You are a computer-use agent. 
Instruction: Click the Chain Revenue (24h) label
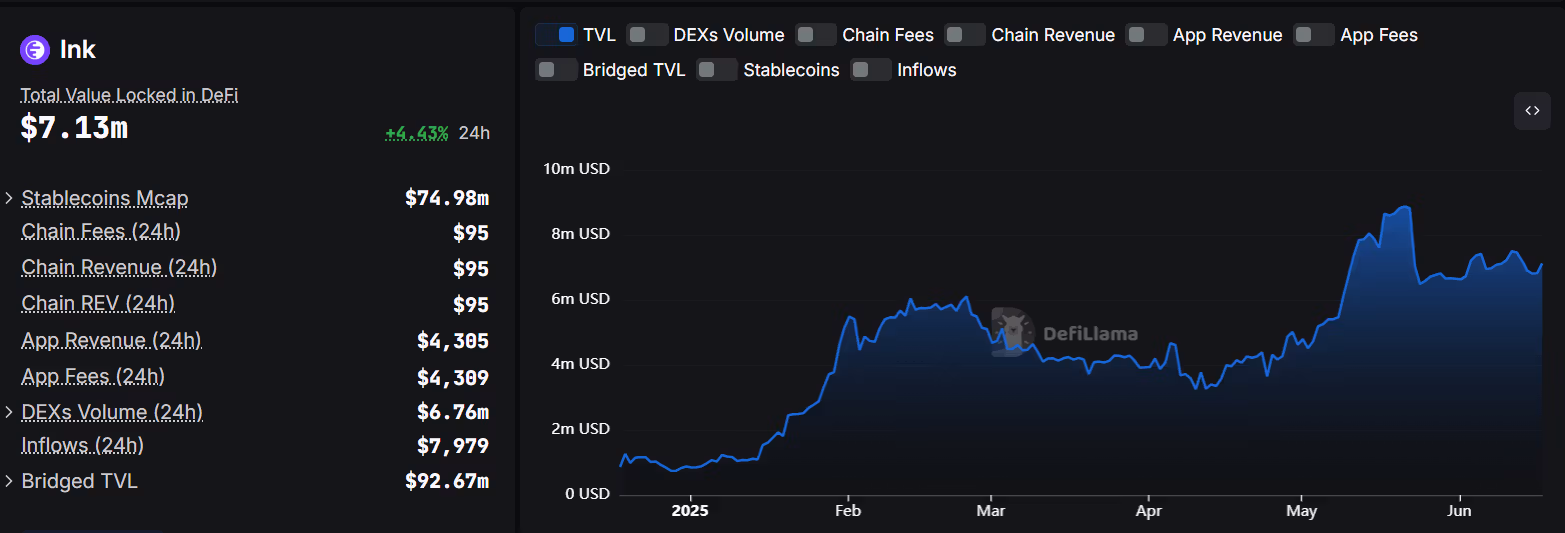(119, 268)
